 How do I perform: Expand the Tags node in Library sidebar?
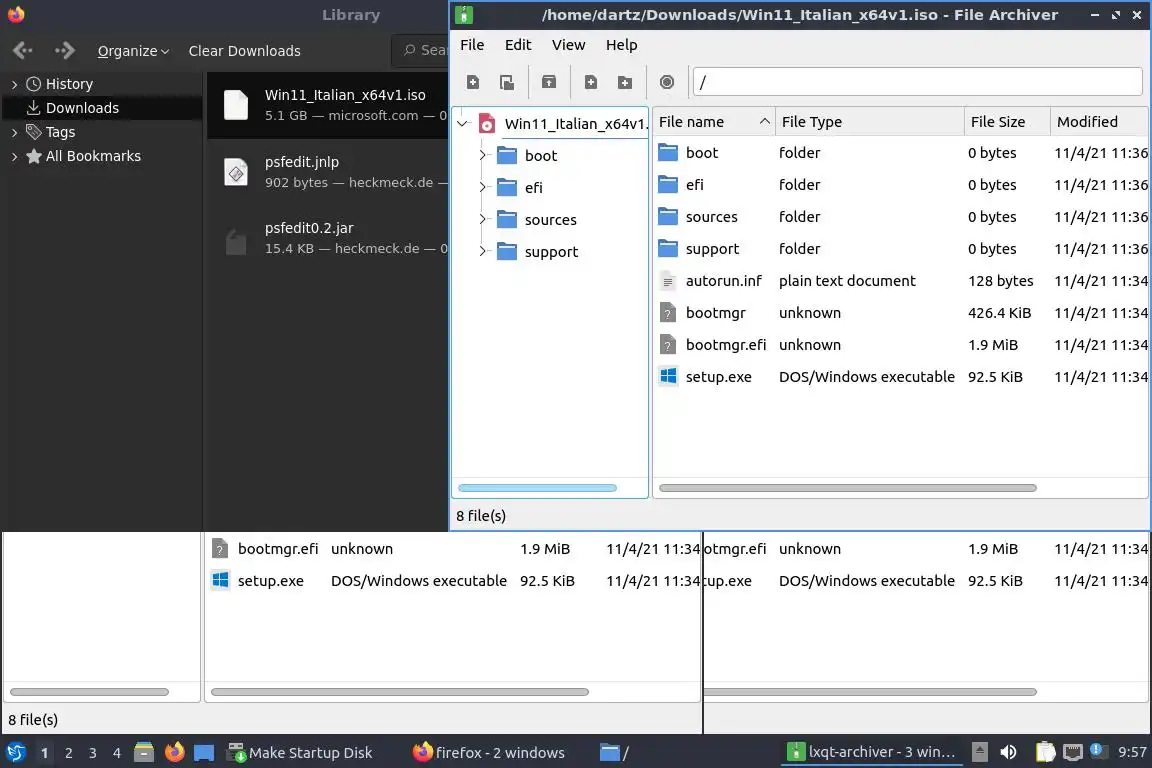14,132
